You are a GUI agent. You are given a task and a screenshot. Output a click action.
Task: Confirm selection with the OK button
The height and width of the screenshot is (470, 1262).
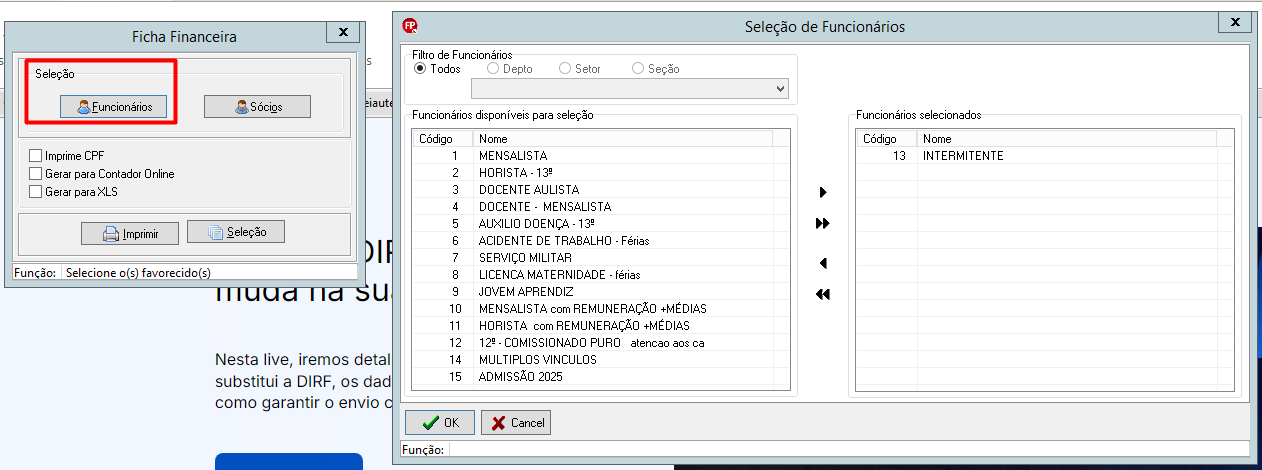click(x=440, y=423)
